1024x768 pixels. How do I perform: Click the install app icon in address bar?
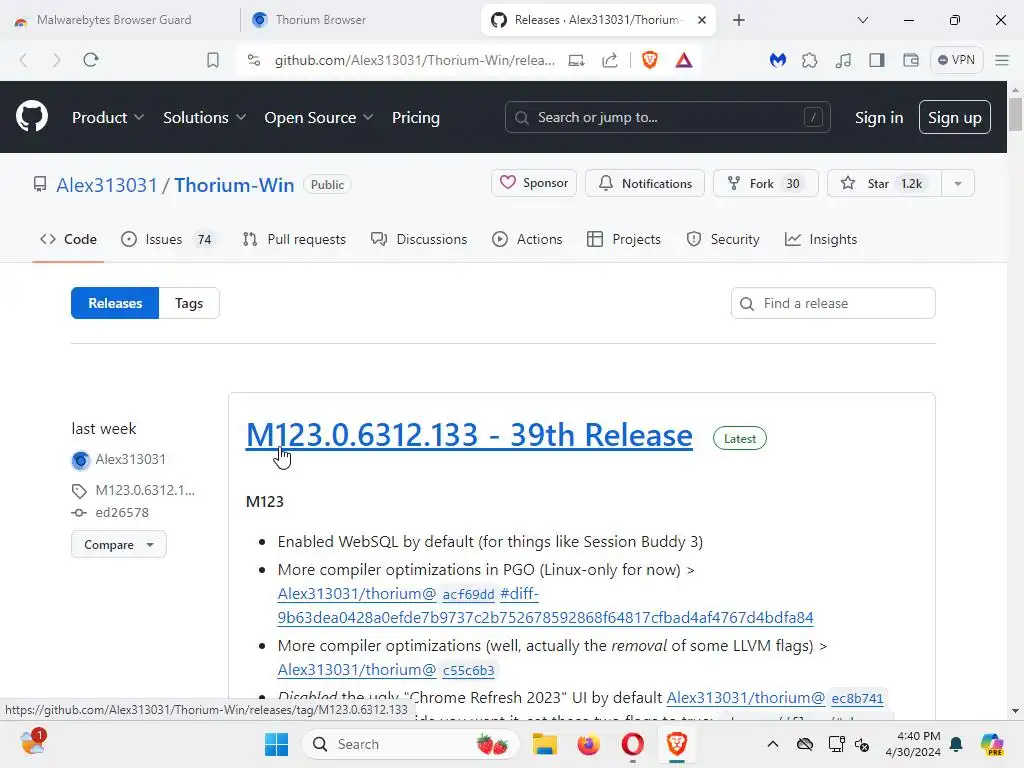[x=576, y=60]
